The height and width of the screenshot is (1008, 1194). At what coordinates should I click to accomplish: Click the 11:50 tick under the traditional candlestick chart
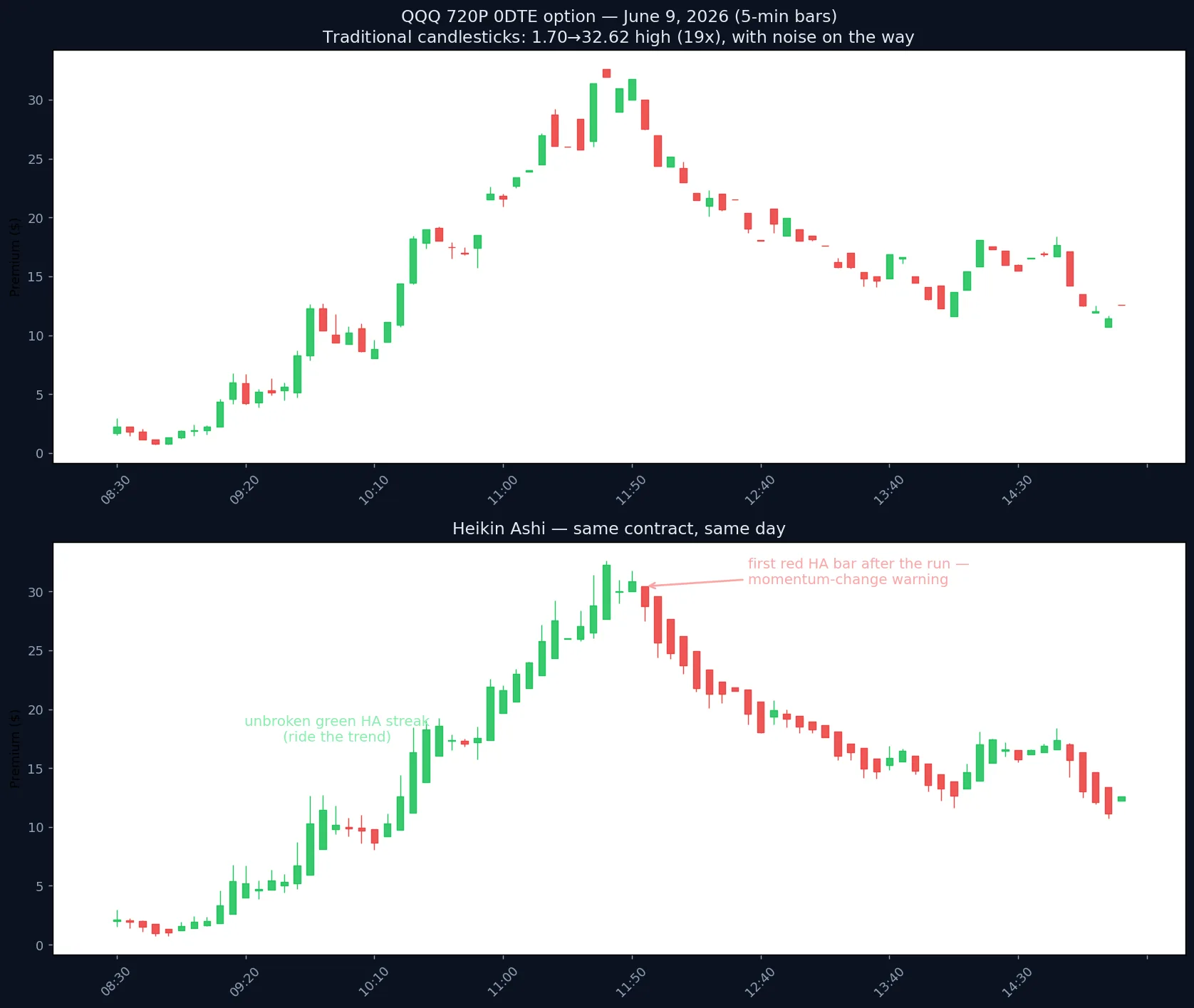point(630,490)
